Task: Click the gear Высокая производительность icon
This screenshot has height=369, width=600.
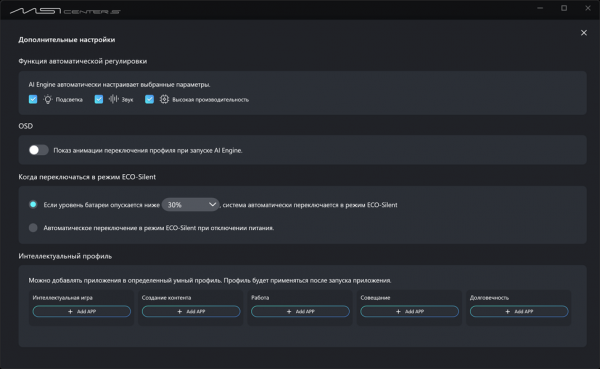Action: tap(164, 99)
